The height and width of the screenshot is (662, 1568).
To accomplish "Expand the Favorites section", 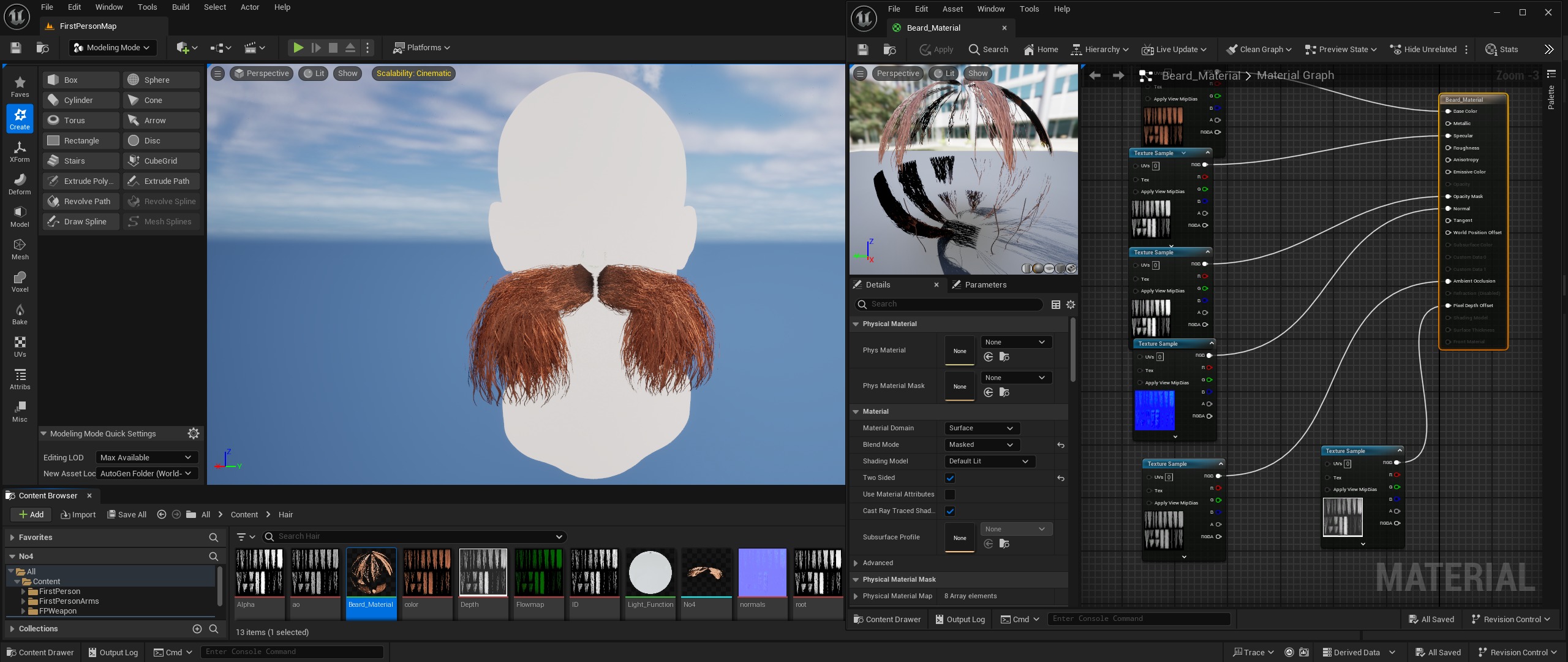I will 12,537.
